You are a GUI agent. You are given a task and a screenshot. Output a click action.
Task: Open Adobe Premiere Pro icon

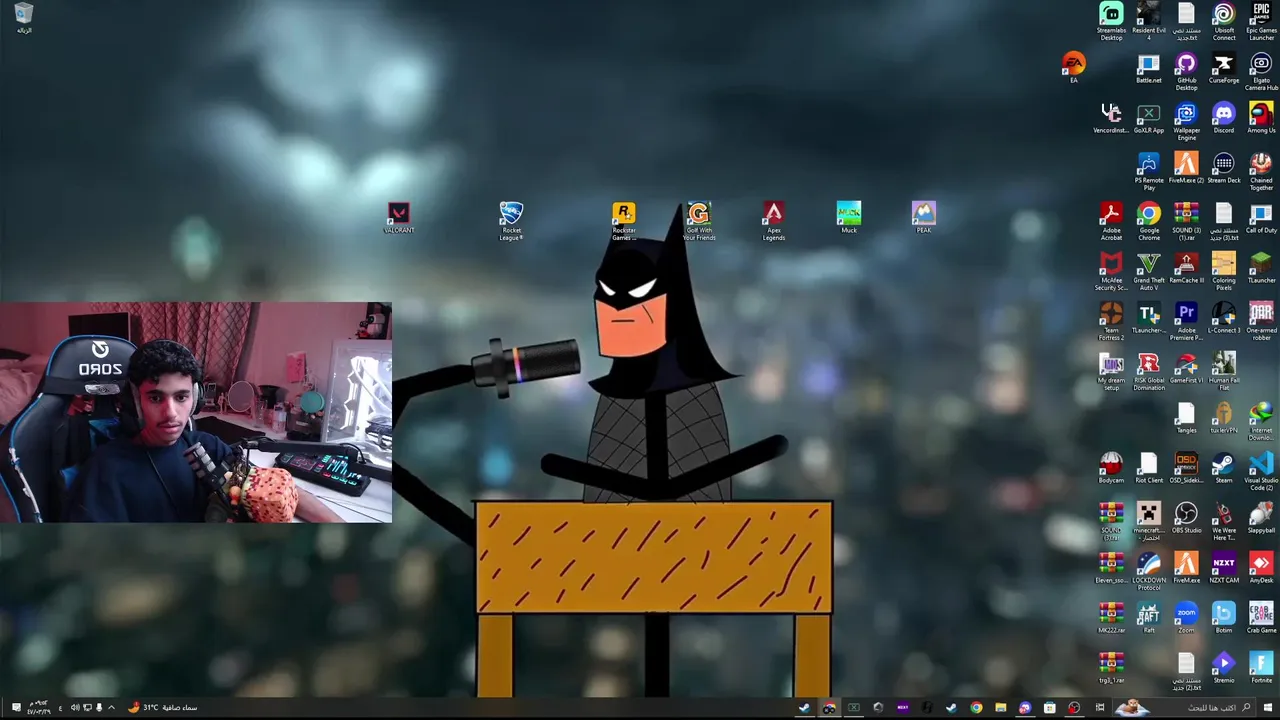pyautogui.click(x=1186, y=321)
